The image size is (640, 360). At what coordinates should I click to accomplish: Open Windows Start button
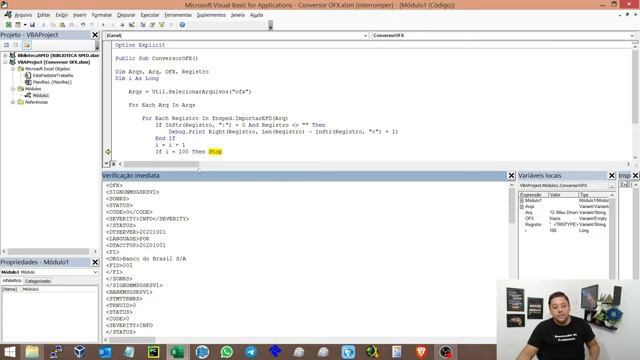pyautogui.click(x=9, y=352)
